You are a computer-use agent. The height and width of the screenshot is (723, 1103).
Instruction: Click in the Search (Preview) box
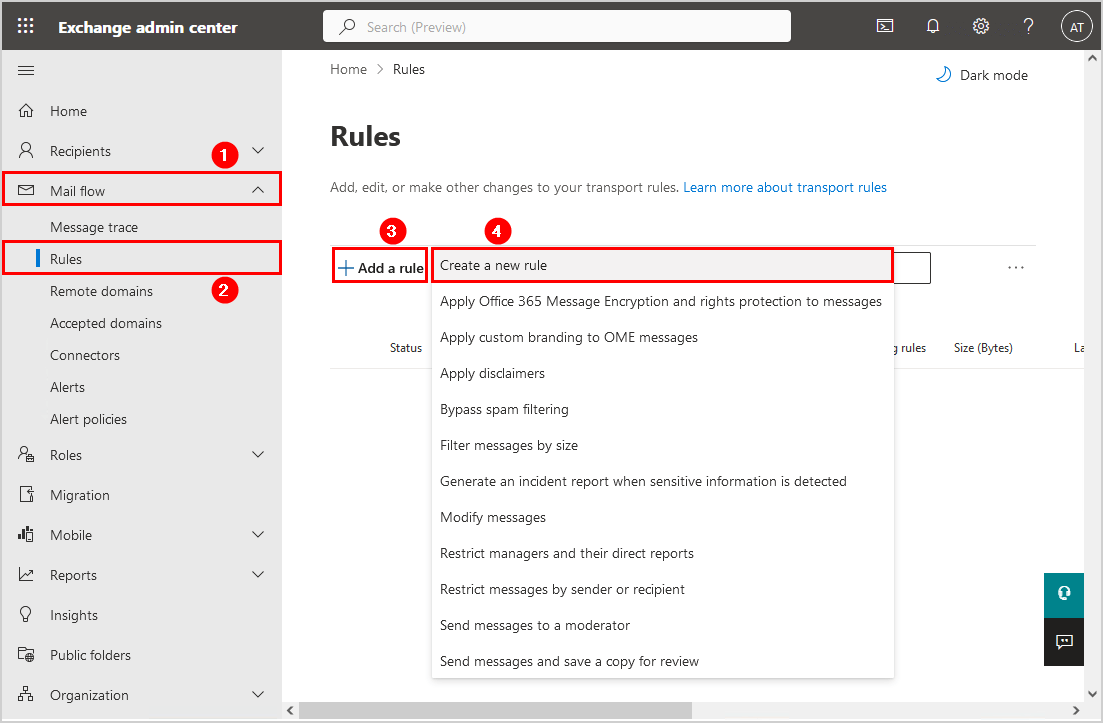point(557,27)
